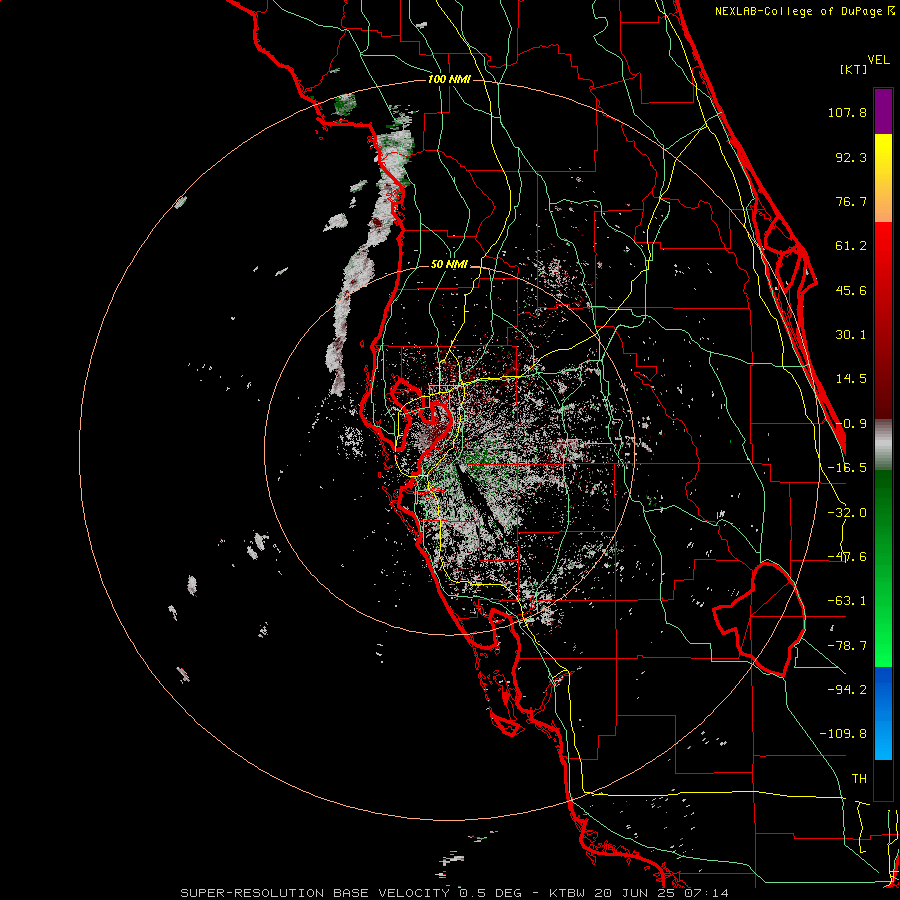Pick the purple segment of the color bar
900x900 pixels.
[x=883, y=111]
